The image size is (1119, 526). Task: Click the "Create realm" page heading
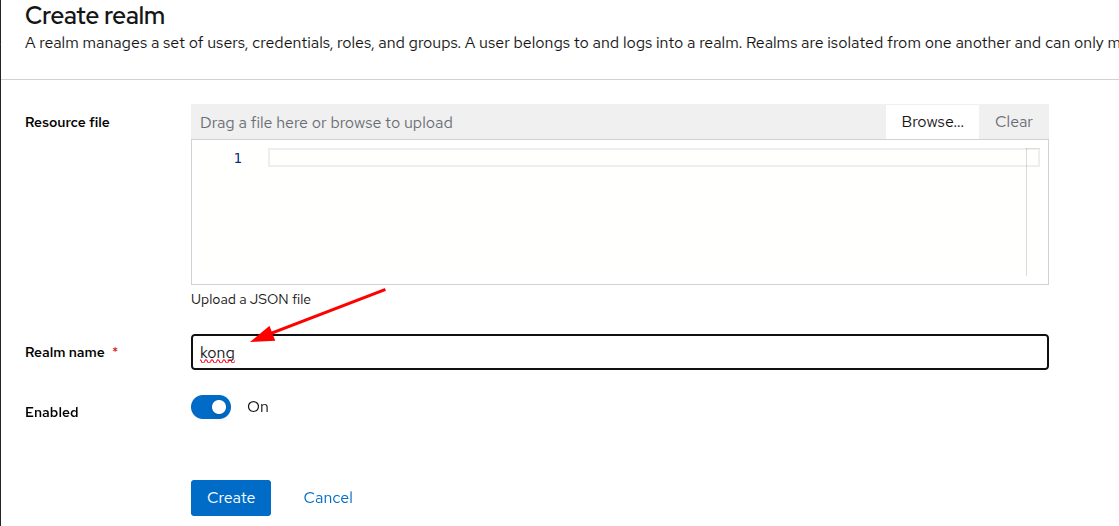coord(95,16)
